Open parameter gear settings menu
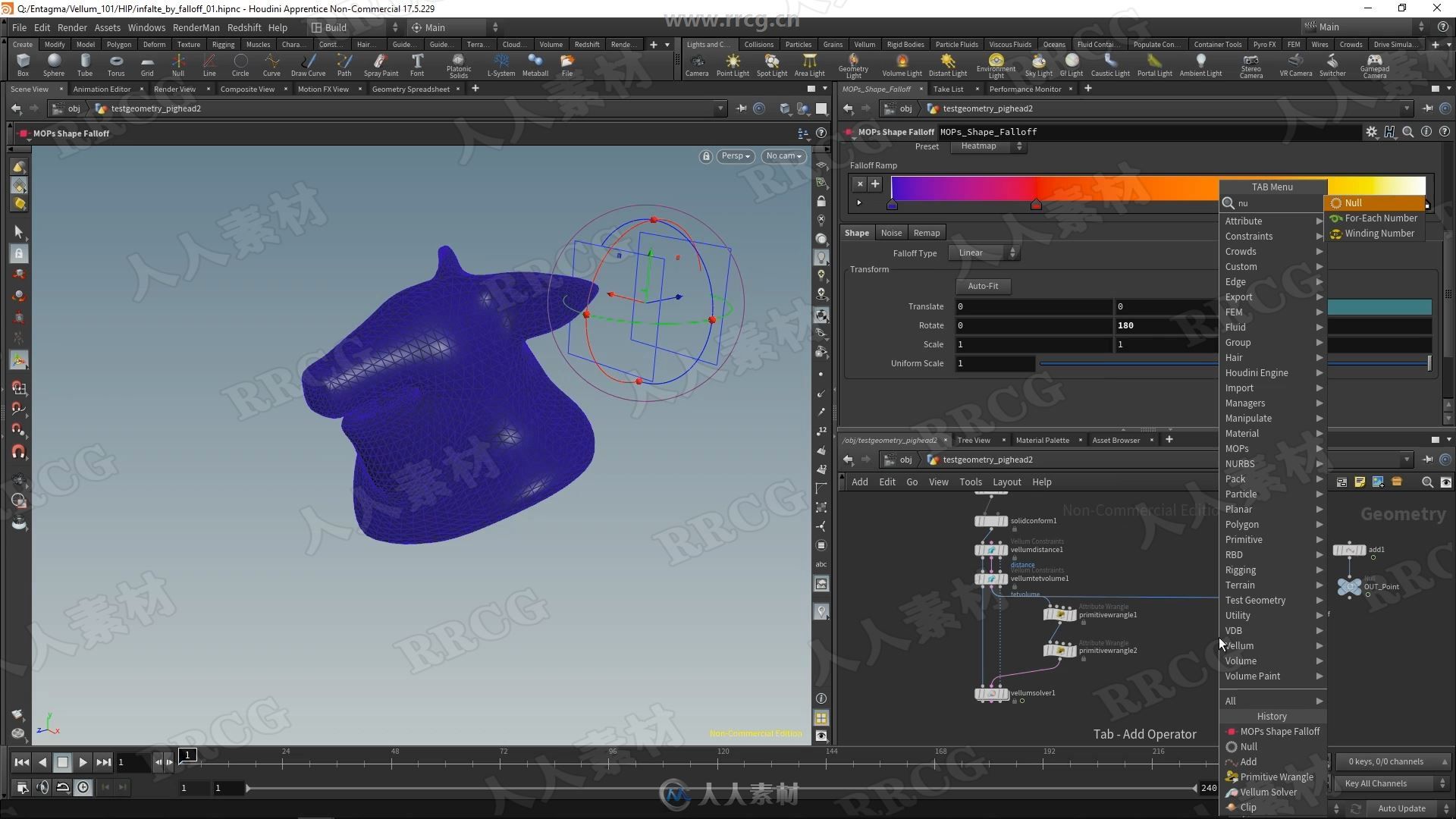The height and width of the screenshot is (819, 1456). (1371, 132)
